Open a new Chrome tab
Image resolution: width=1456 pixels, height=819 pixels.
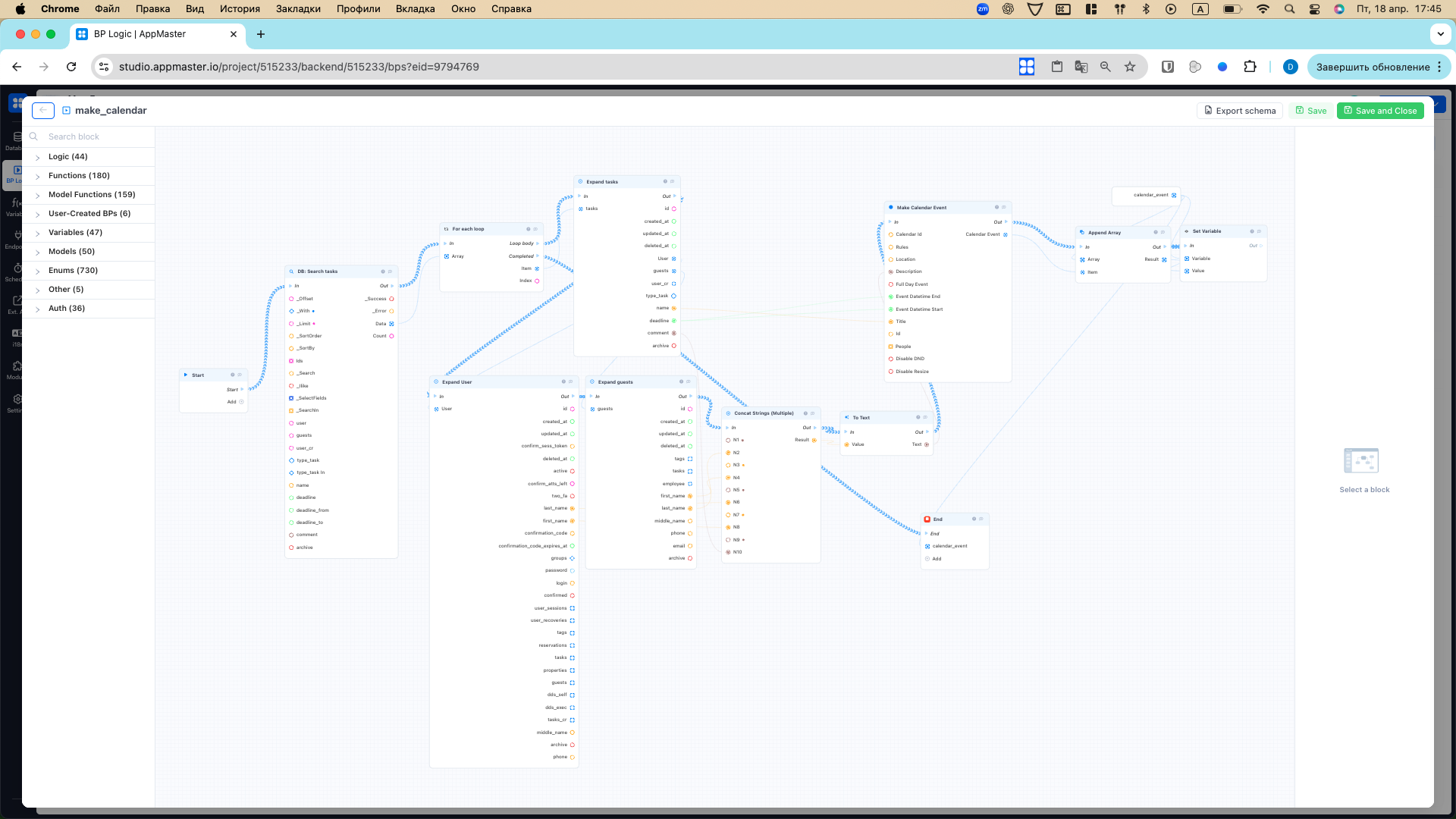pyautogui.click(x=261, y=34)
